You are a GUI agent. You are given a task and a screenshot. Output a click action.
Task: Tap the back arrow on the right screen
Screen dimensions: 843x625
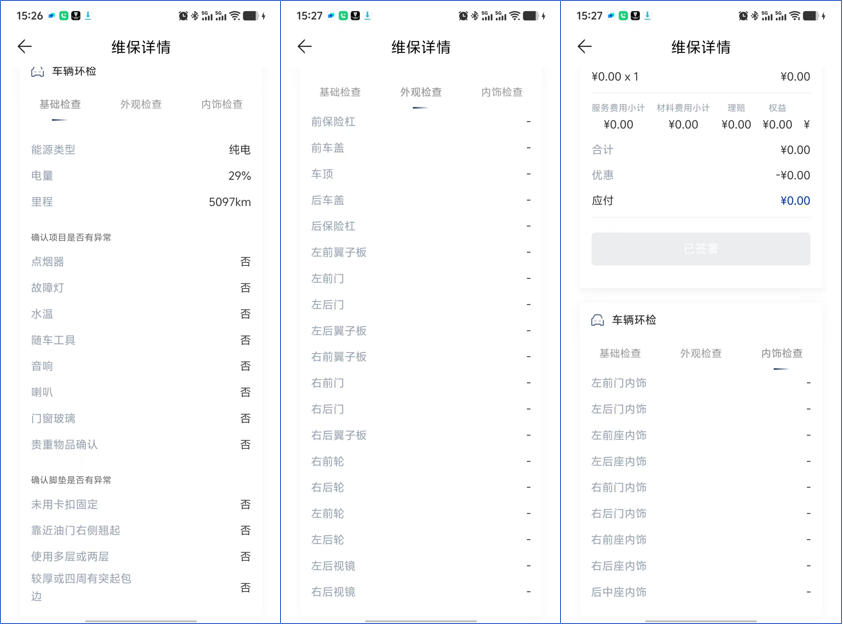point(585,47)
